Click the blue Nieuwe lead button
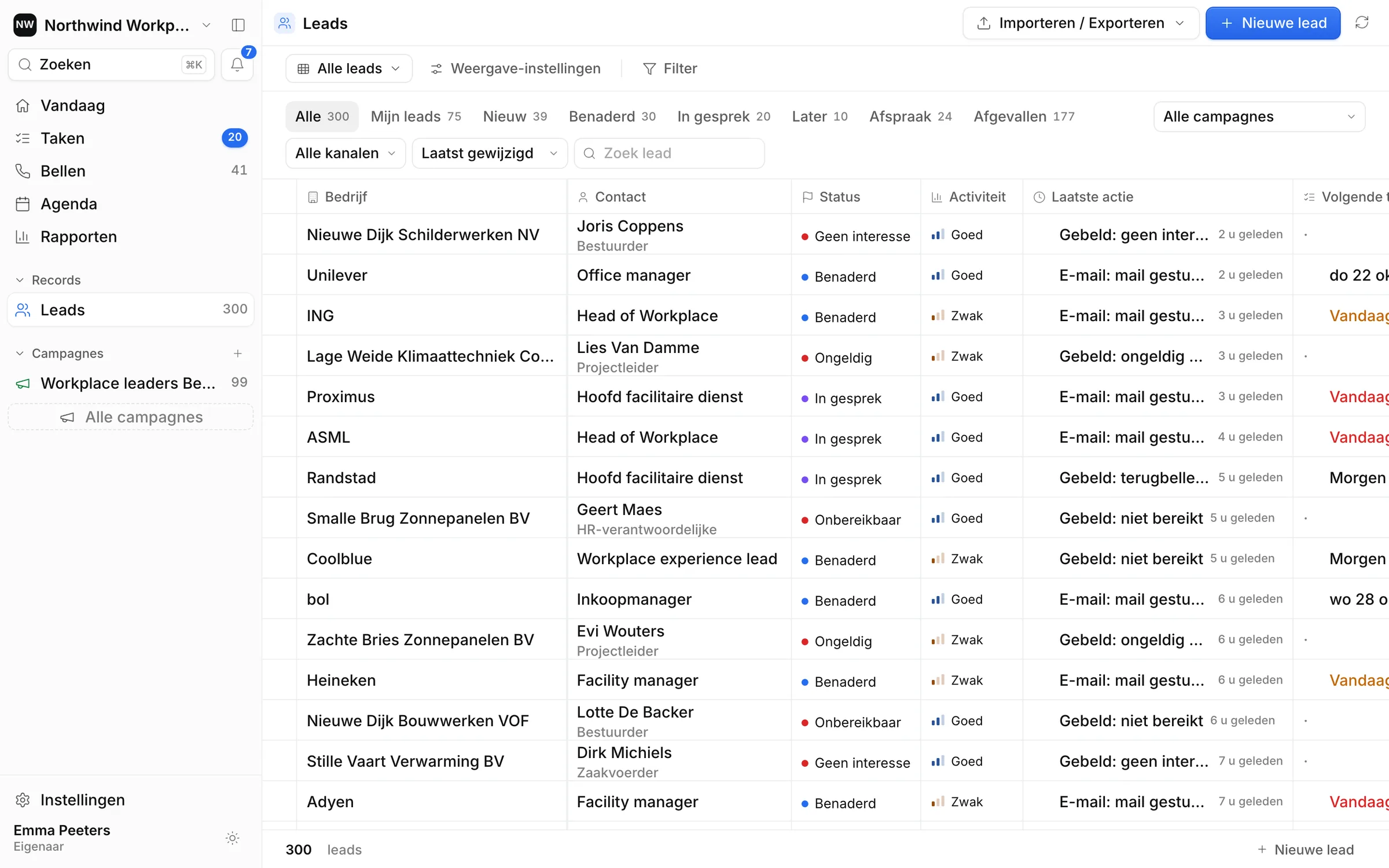The width and height of the screenshot is (1389, 868). 1273,23
